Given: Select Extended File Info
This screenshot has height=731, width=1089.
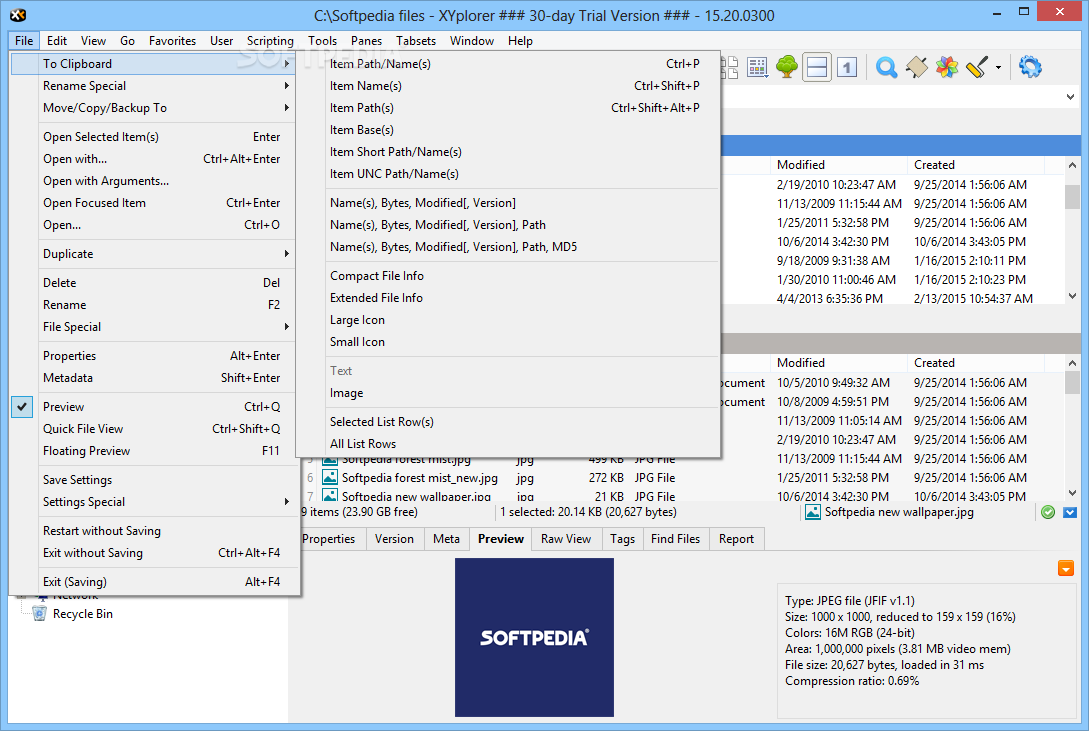Looking at the screenshot, I should pyautogui.click(x=508, y=298).
